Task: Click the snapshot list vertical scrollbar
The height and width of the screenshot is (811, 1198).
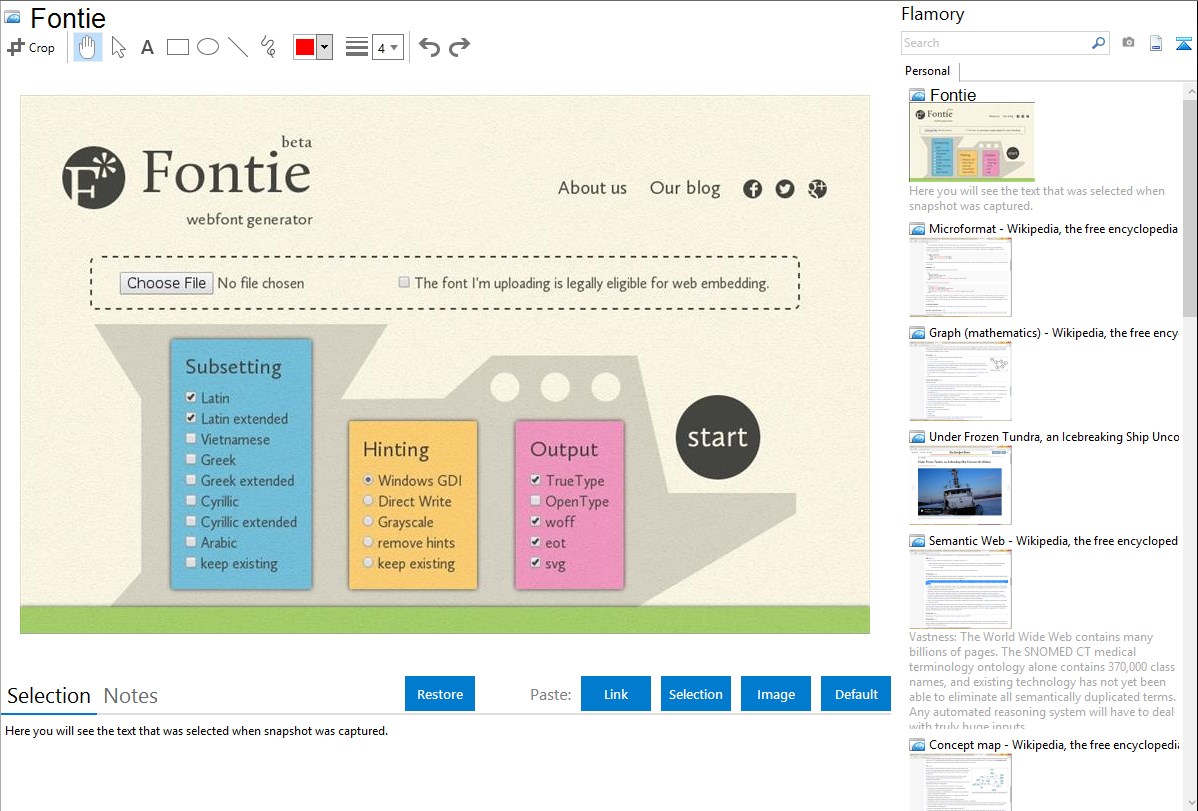Action: click(x=1190, y=206)
